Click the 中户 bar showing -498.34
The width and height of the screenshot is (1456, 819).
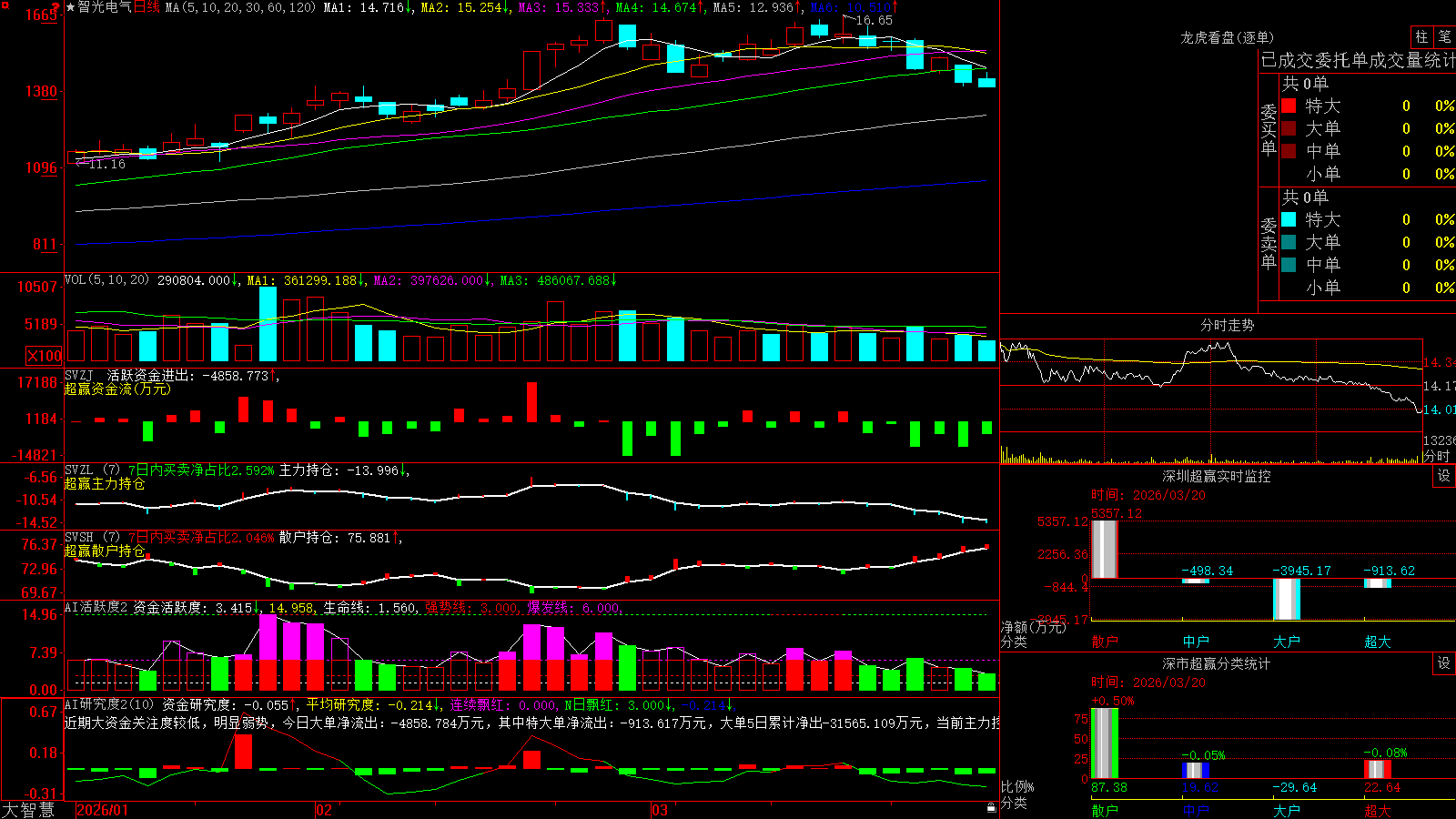tap(1196, 581)
